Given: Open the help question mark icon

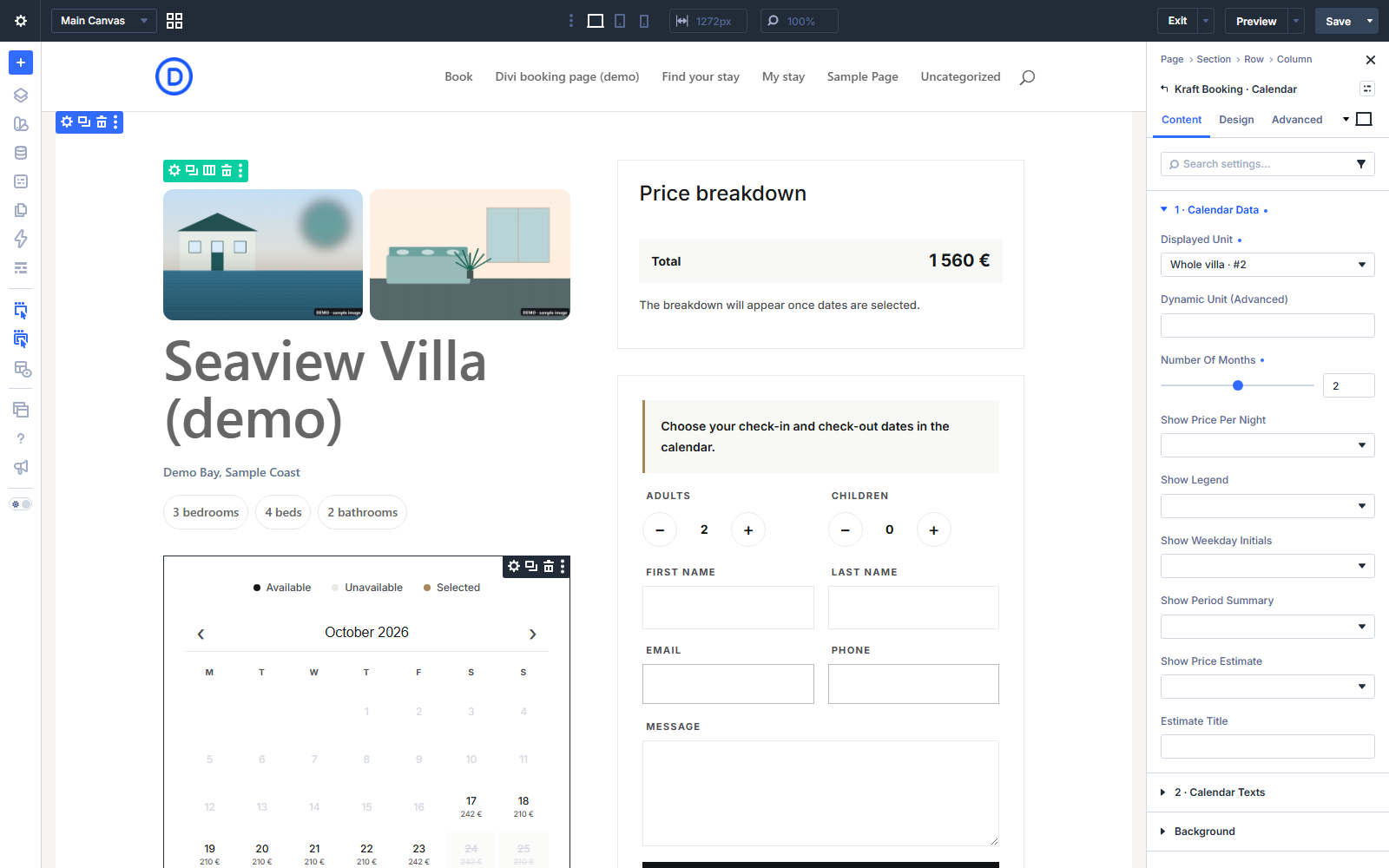Looking at the screenshot, I should click(21, 438).
